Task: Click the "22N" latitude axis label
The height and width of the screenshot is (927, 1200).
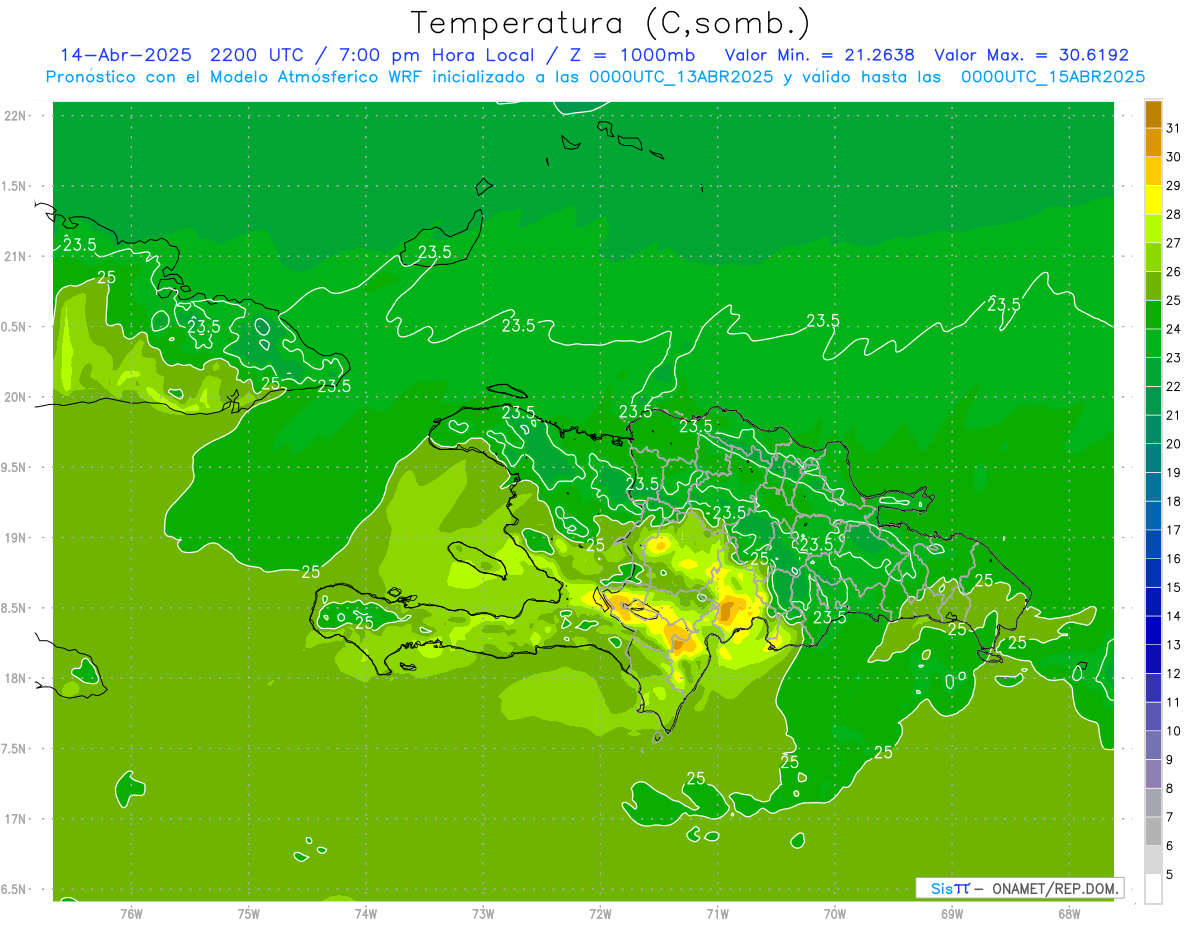Action: tap(17, 115)
